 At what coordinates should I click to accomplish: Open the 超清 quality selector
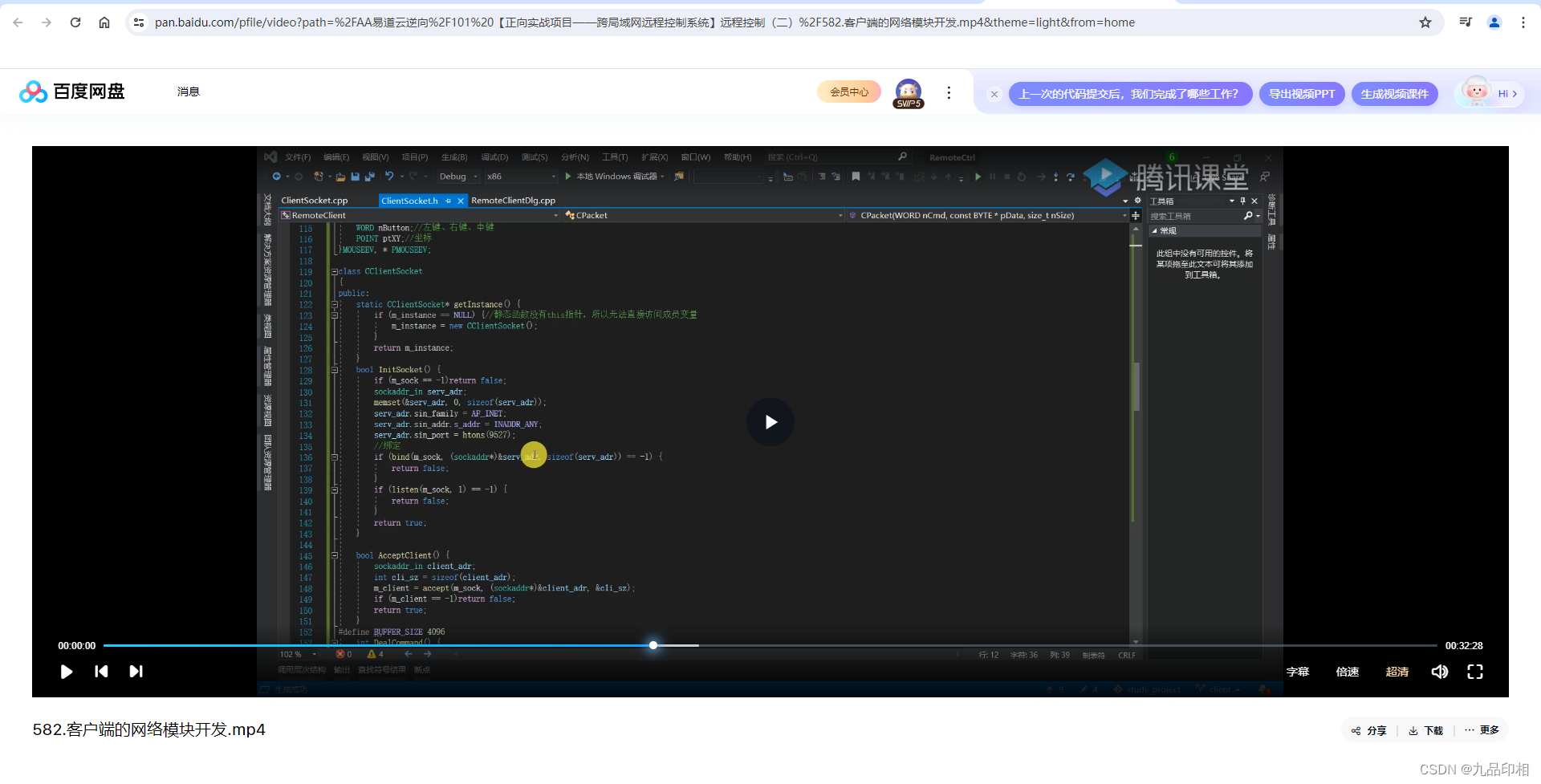point(1397,672)
